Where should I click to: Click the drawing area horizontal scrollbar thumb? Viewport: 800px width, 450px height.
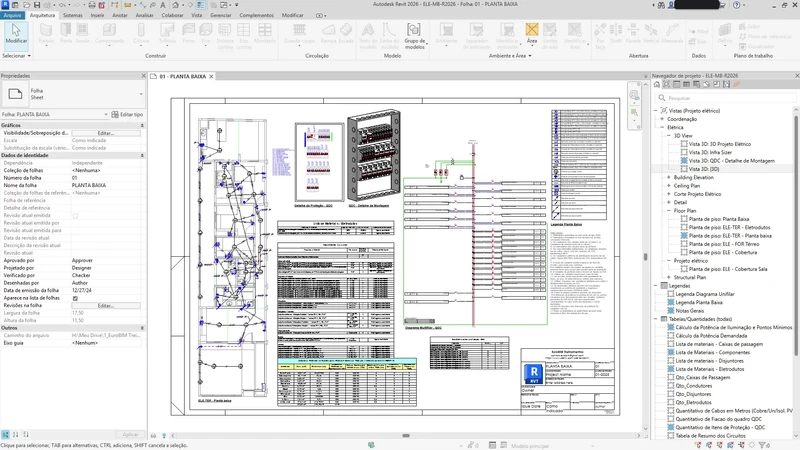(406, 435)
